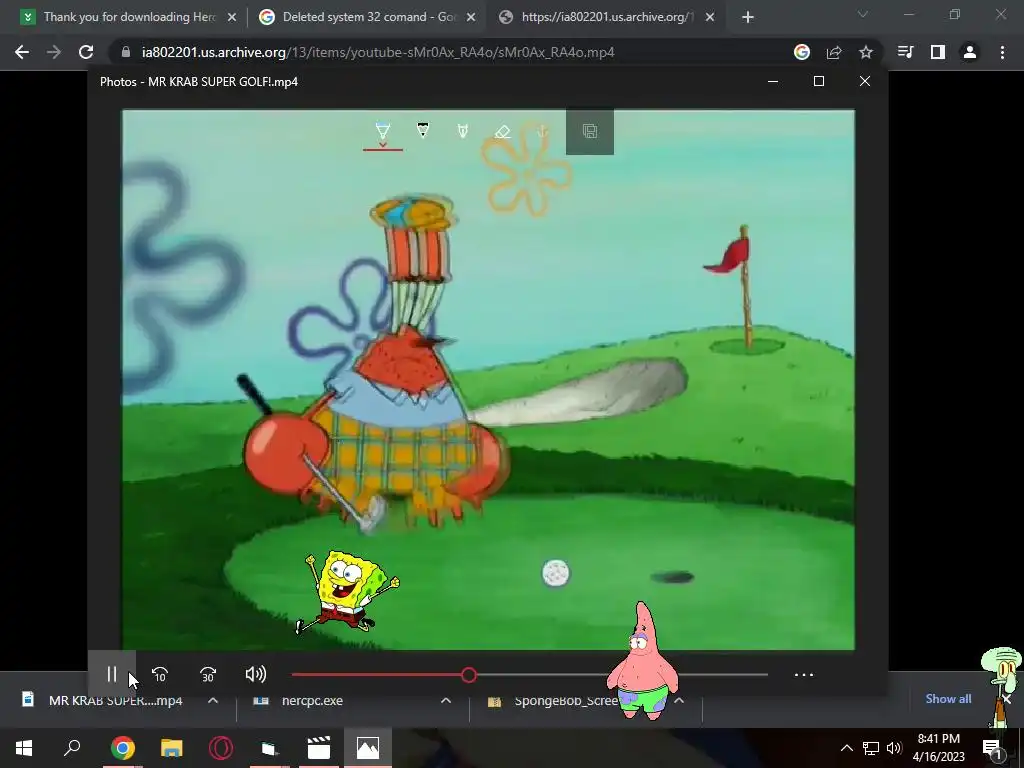Open the Chrome profile avatar

970,52
